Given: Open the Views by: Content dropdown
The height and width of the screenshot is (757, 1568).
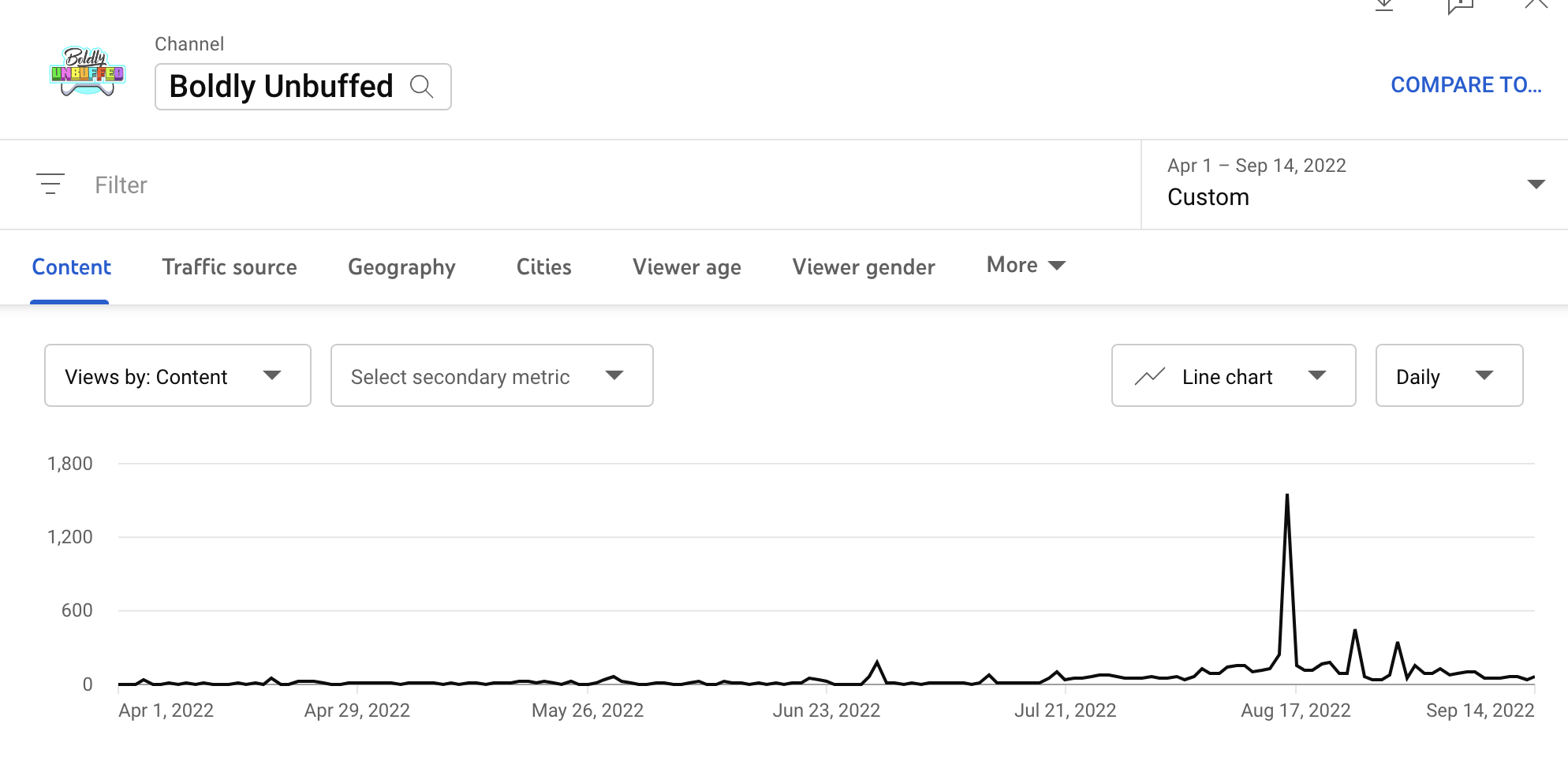Looking at the screenshot, I should [177, 375].
